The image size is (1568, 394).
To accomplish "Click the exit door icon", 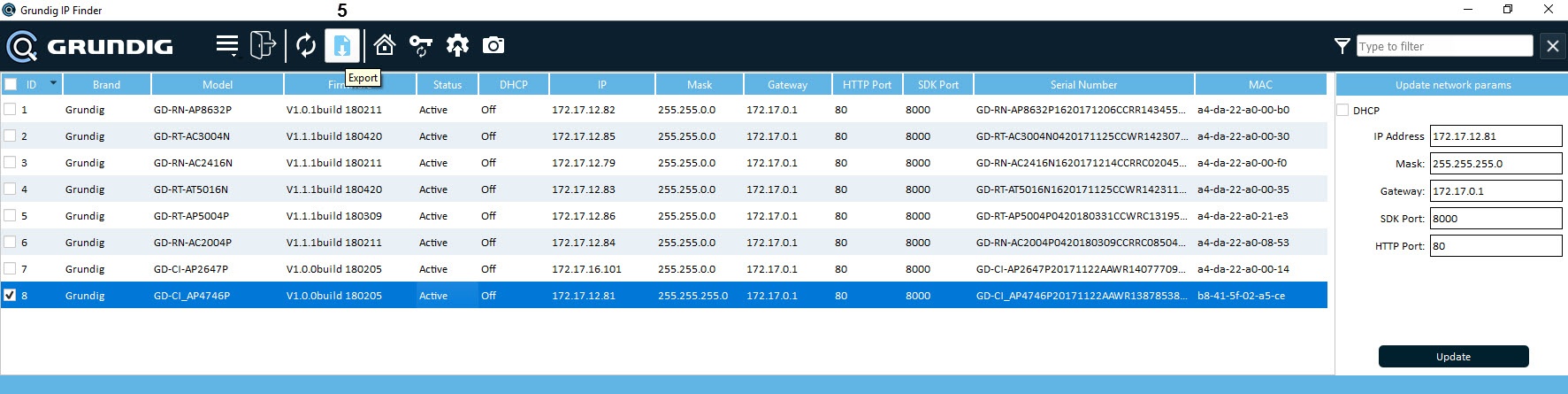I will pyautogui.click(x=263, y=45).
